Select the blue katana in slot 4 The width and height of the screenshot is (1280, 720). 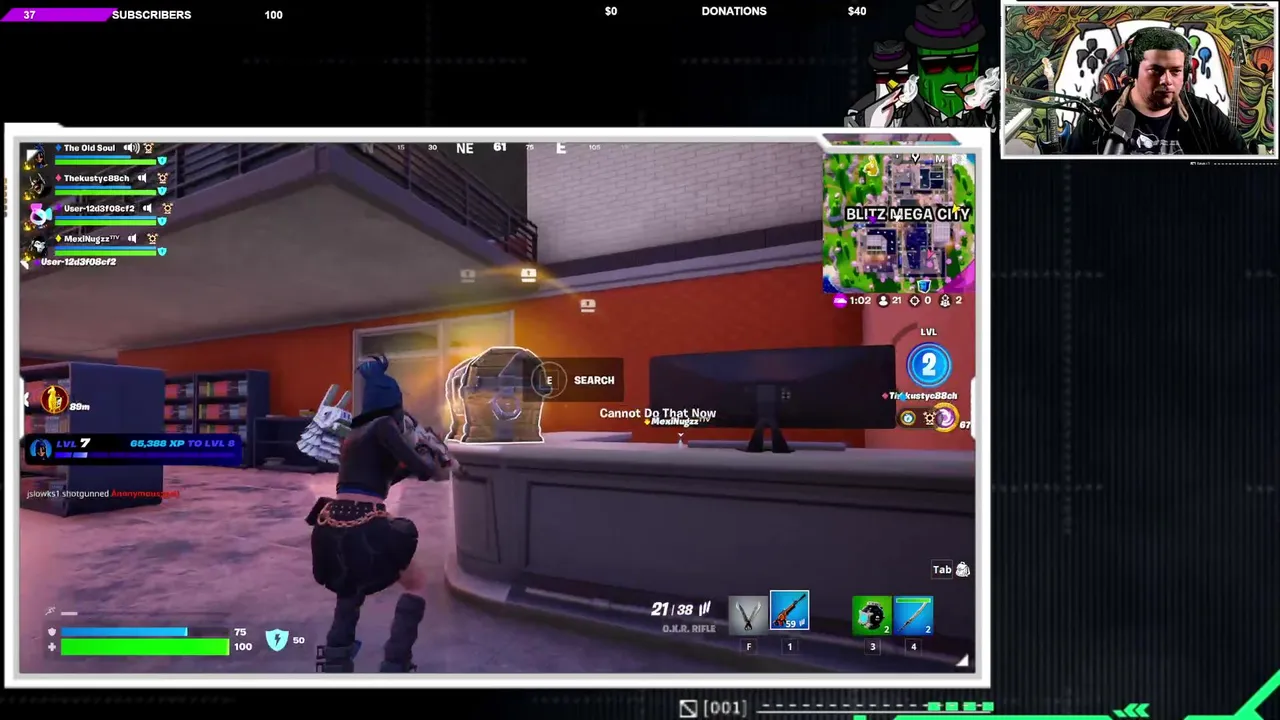tap(913, 615)
